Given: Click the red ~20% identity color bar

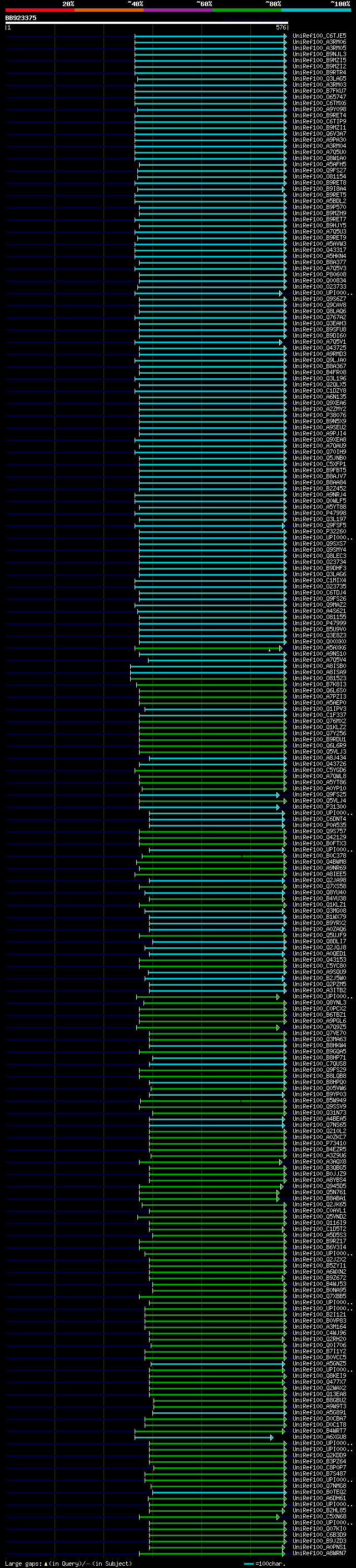Looking at the screenshot, I should tap(39, 10).
